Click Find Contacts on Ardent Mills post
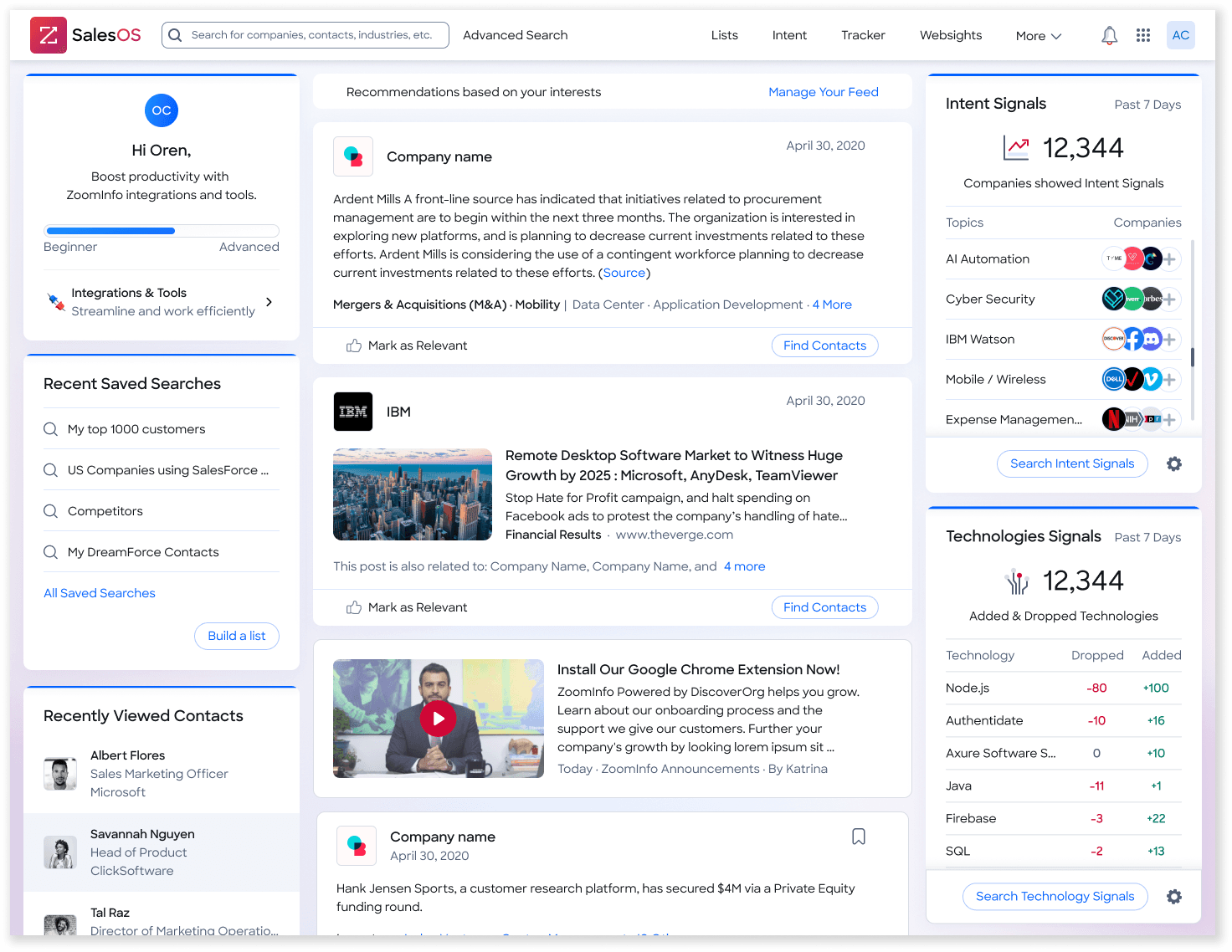The height and width of the screenshot is (952, 1232). click(824, 345)
